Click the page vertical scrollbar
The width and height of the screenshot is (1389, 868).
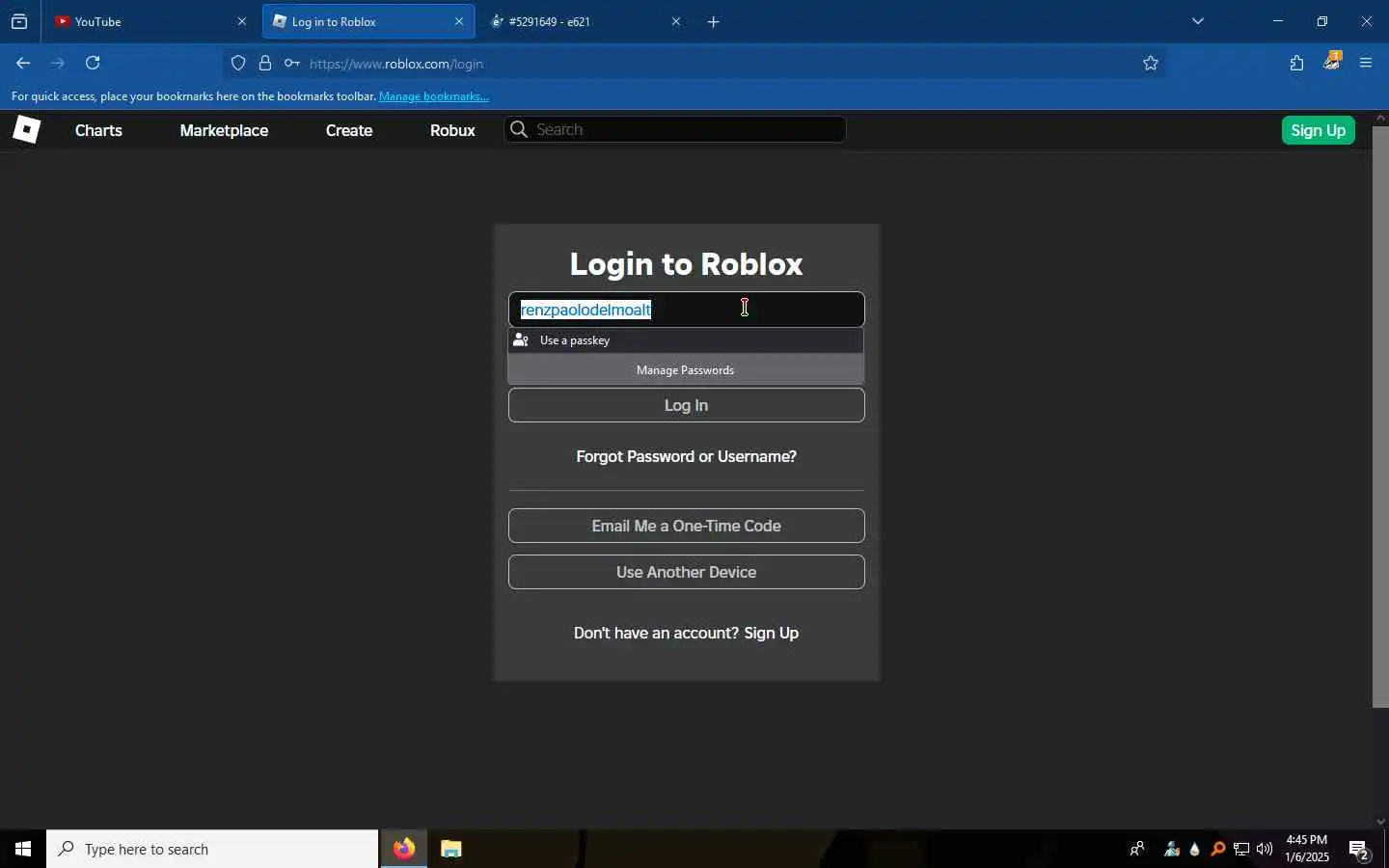[1380, 415]
